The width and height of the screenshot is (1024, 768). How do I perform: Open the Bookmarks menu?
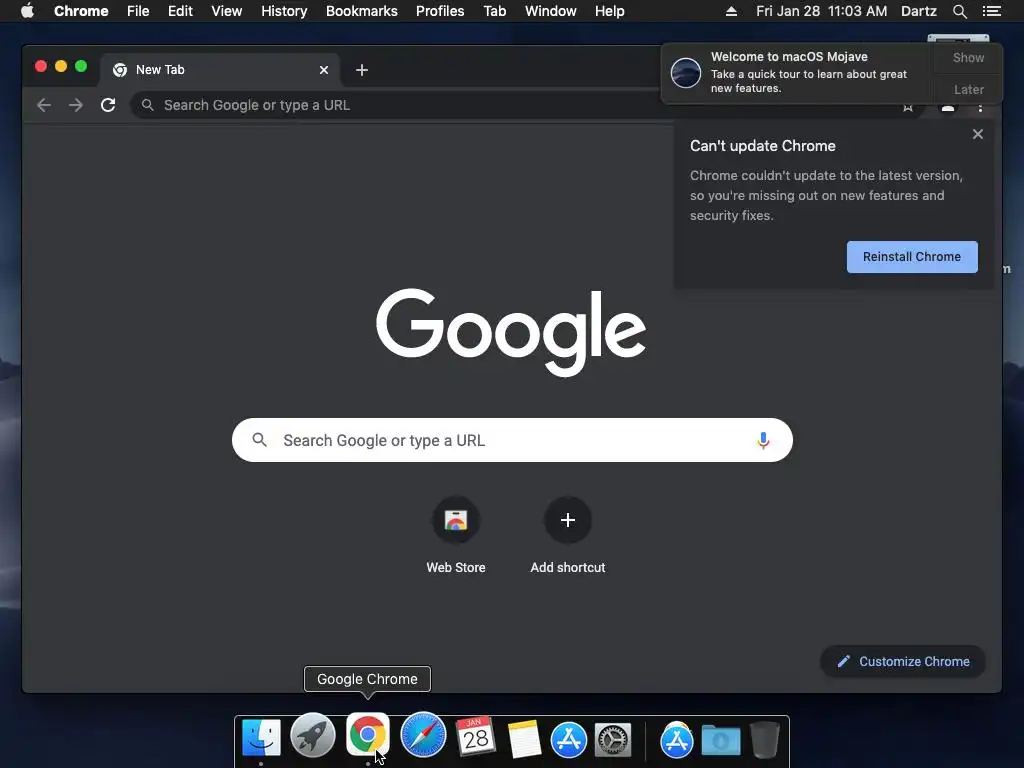[362, 11]
